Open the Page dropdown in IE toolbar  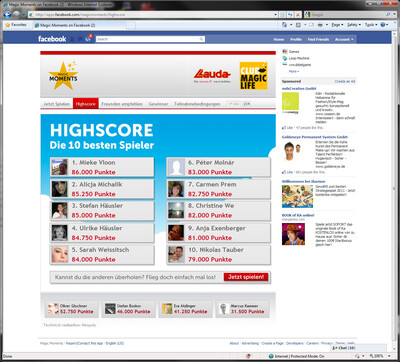(x=337, y=25)
